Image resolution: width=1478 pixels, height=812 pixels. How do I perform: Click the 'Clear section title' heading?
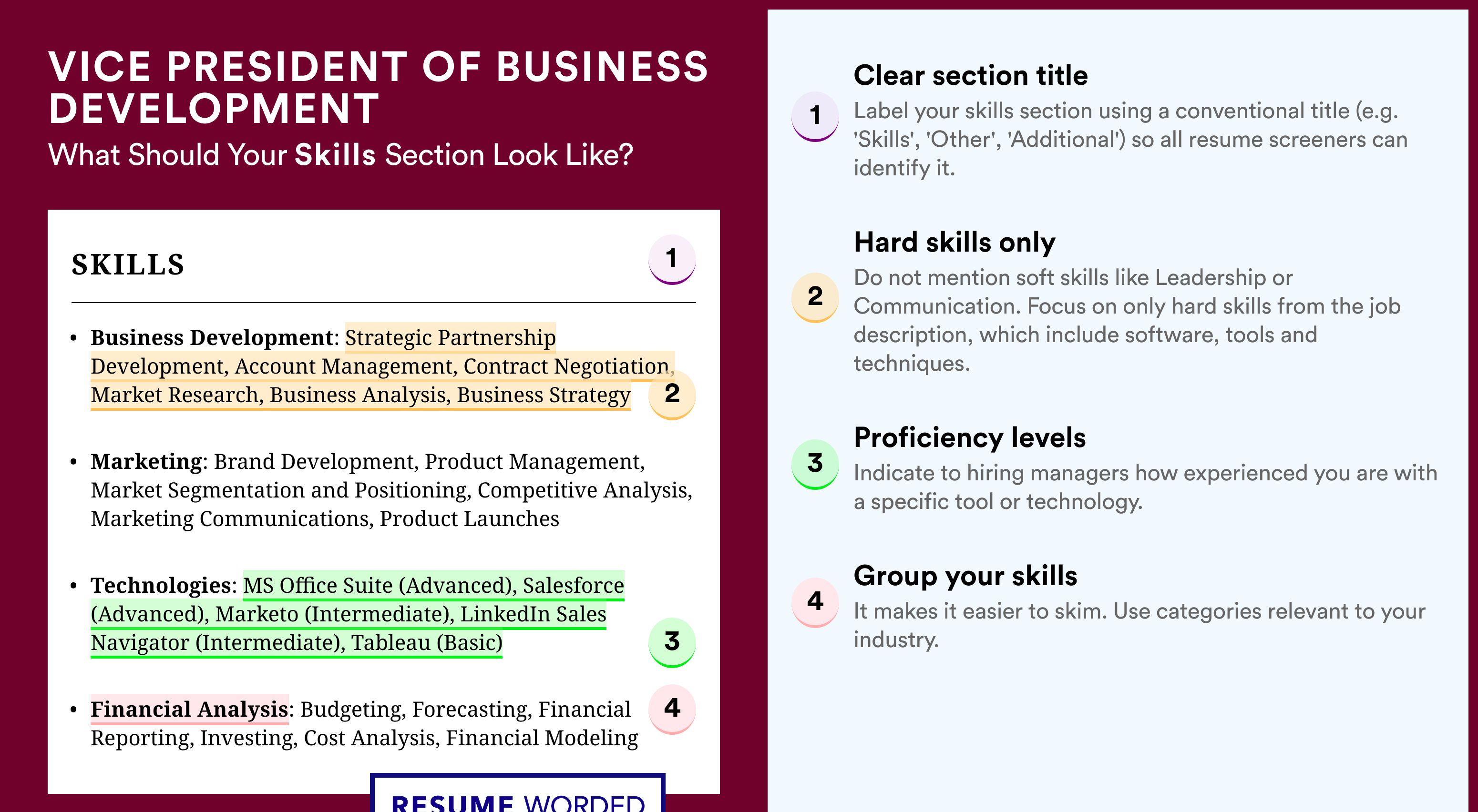point(971,75)
